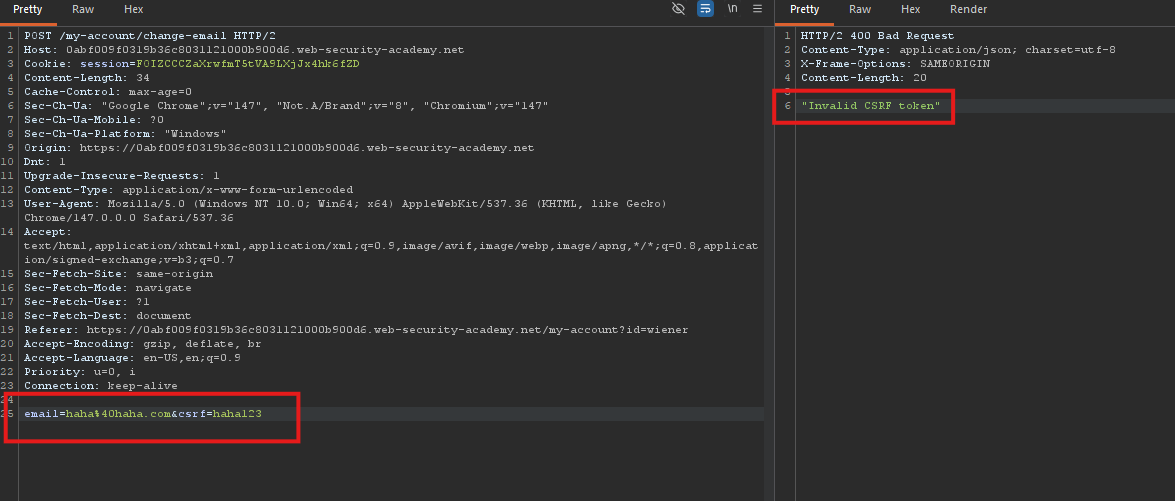Toggle the line wrap icon in request panel
Image resolution: width=1175 pixels, height=501 pixels.
pyautogui.click(x=705, y=9)
